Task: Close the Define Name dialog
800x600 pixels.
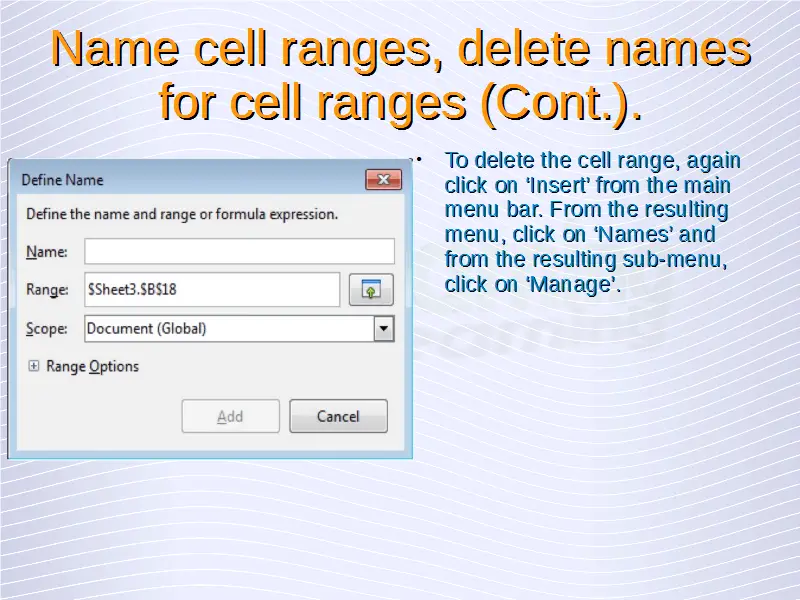Action: point(383,180)
